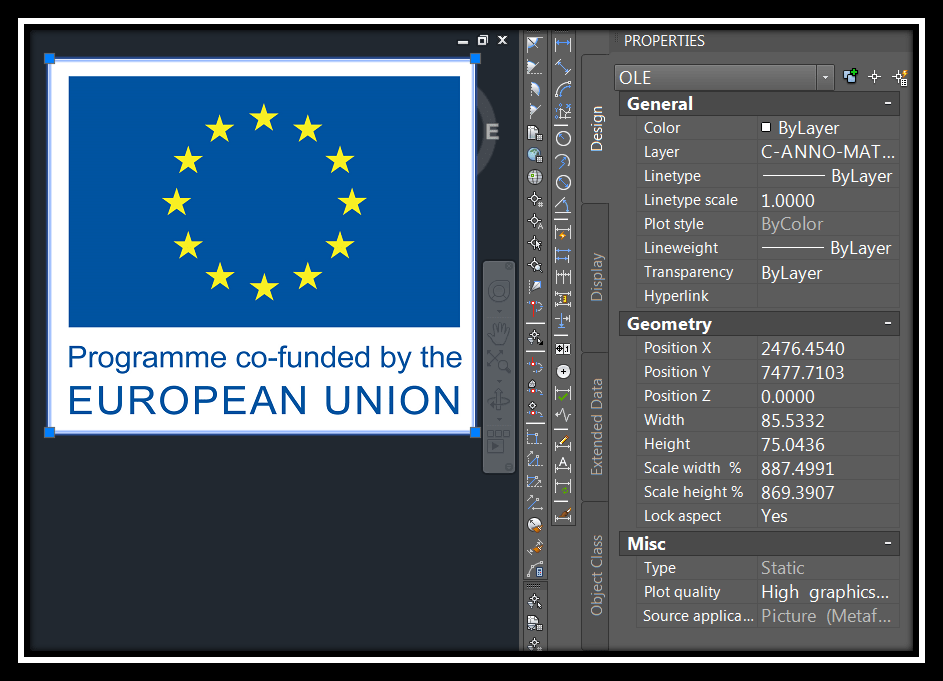Start the Arc Length dimension tool
943x681 pixels.
[563, 89]
